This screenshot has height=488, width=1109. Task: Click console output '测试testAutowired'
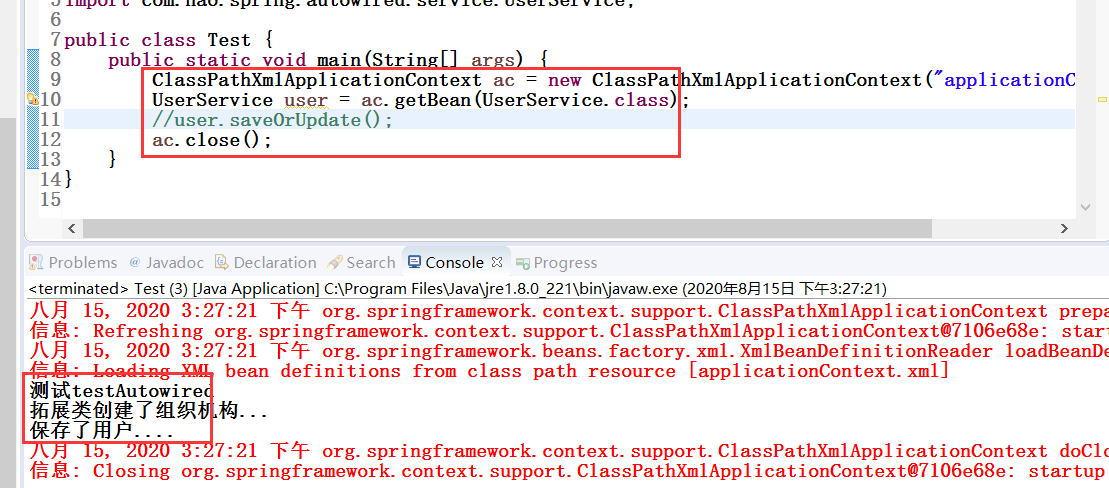pos(121,390)
